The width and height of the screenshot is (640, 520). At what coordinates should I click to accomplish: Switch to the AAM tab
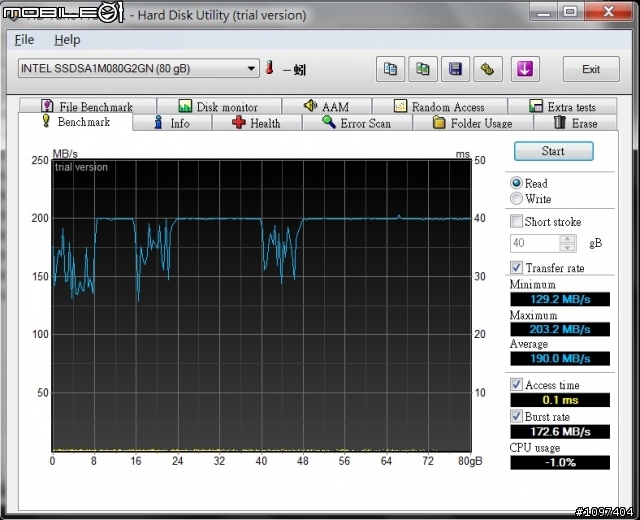coord(327,107)
